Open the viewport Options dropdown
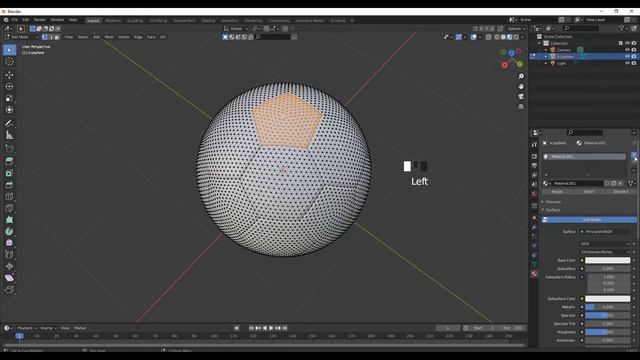Viewport: 640px width, 360px height. click(516, 29)
